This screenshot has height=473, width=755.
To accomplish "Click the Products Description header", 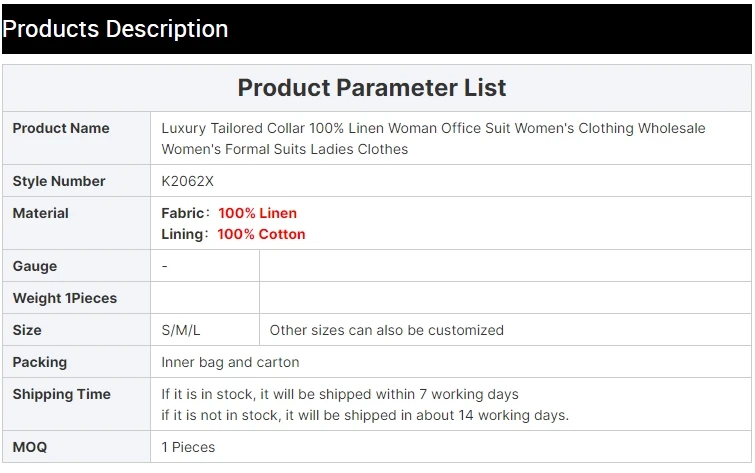I will 116,29.
